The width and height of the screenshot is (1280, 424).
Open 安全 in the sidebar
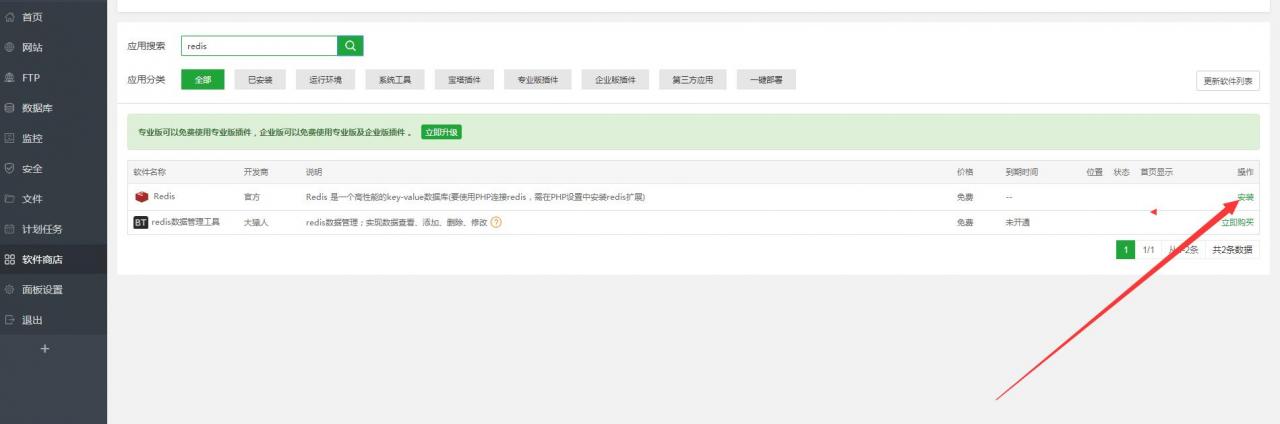[x=53, y=168]
